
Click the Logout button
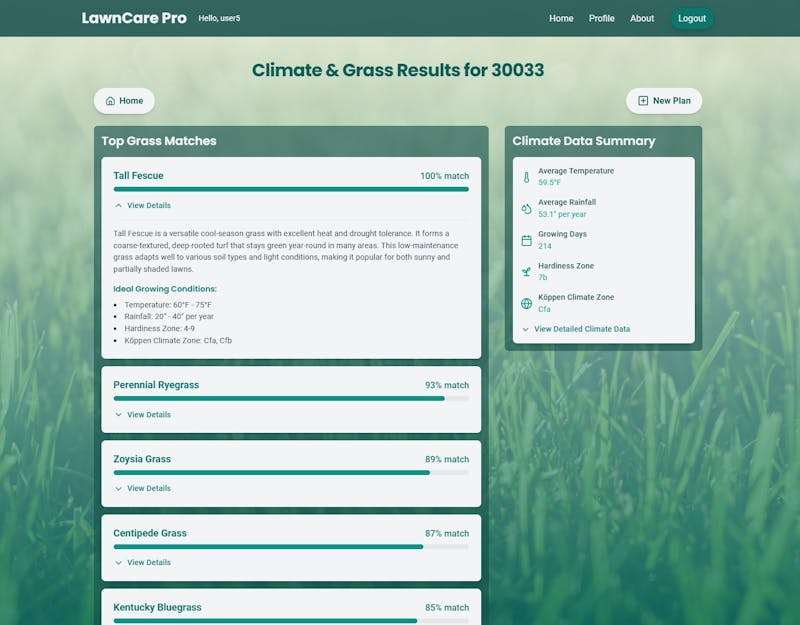click(x=692, y=18)
